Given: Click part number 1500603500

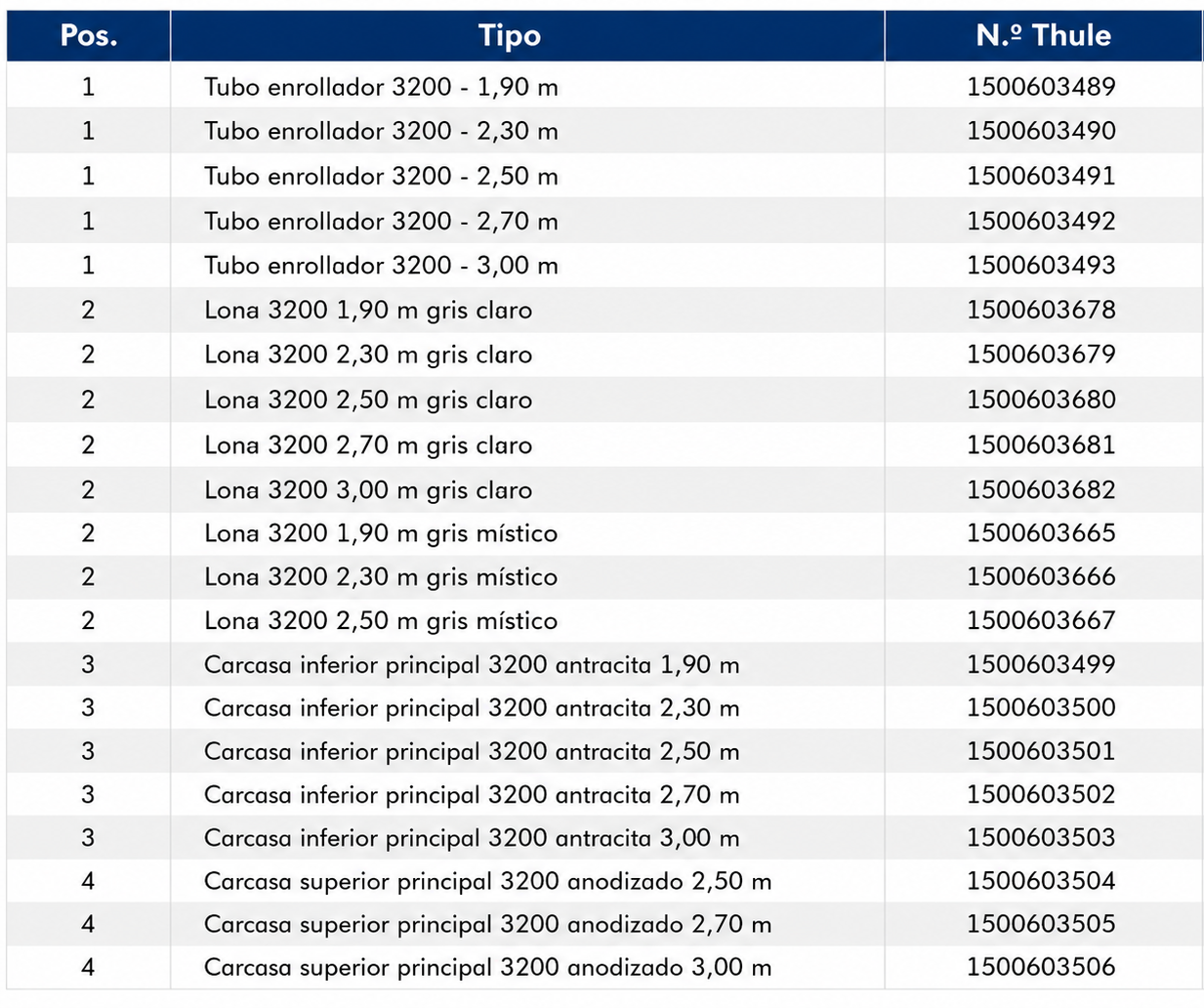Looking at the screenshot, I should [x=1041, y=707].
